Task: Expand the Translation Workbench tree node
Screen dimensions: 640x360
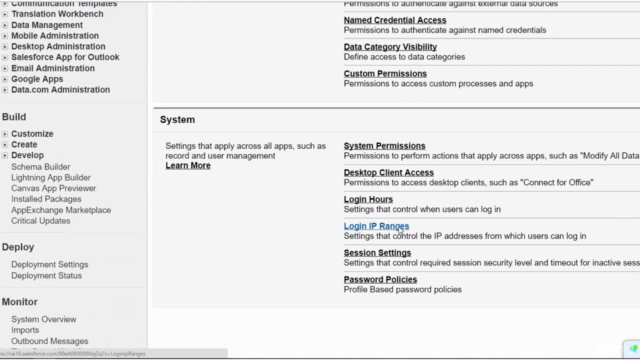Action: pyautogui.click(x=4, y=14)
